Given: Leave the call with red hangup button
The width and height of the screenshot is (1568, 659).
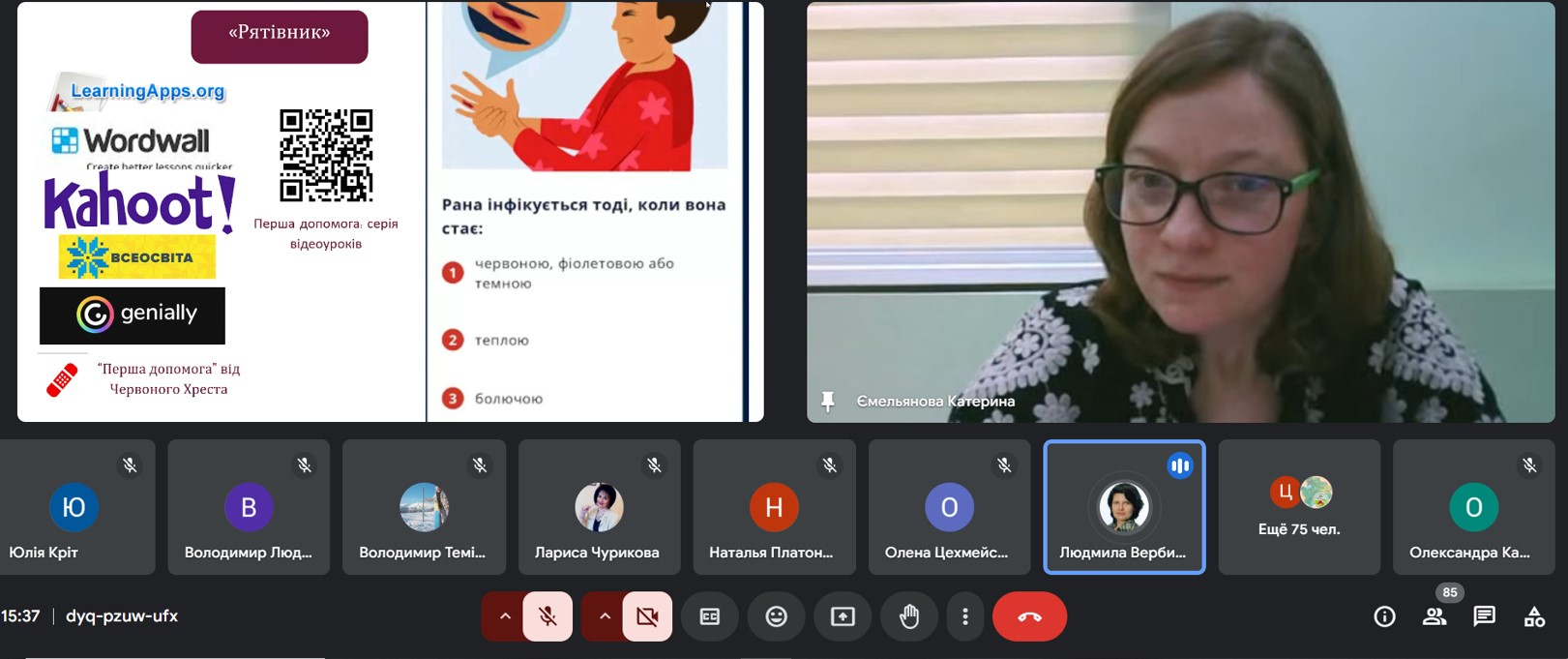Looking at the screenshot, I should (1029, 616).
